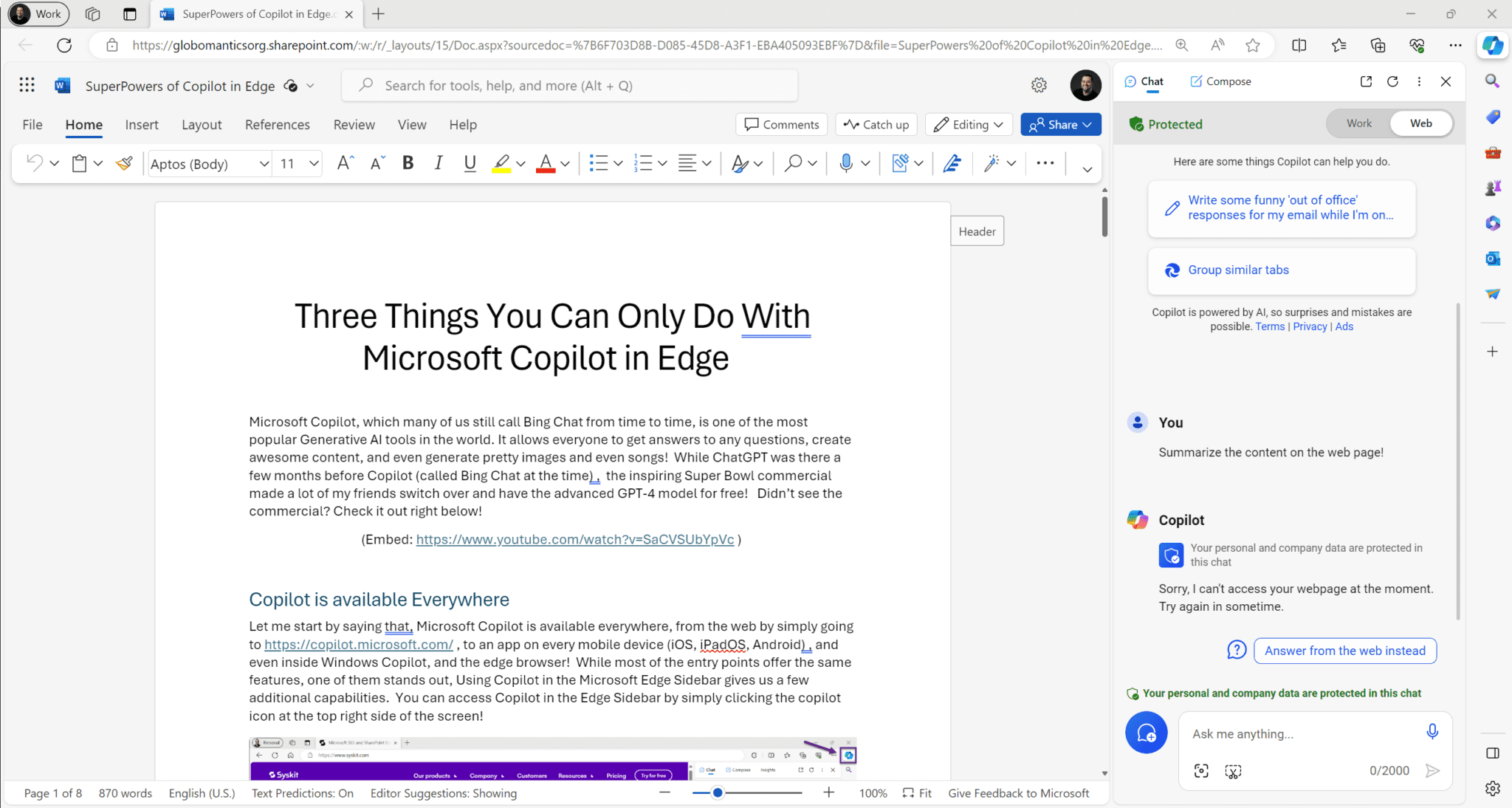Screen dimensions: 1512x808
Task: Open the highlight color dropdown
Action: point(521,163)
